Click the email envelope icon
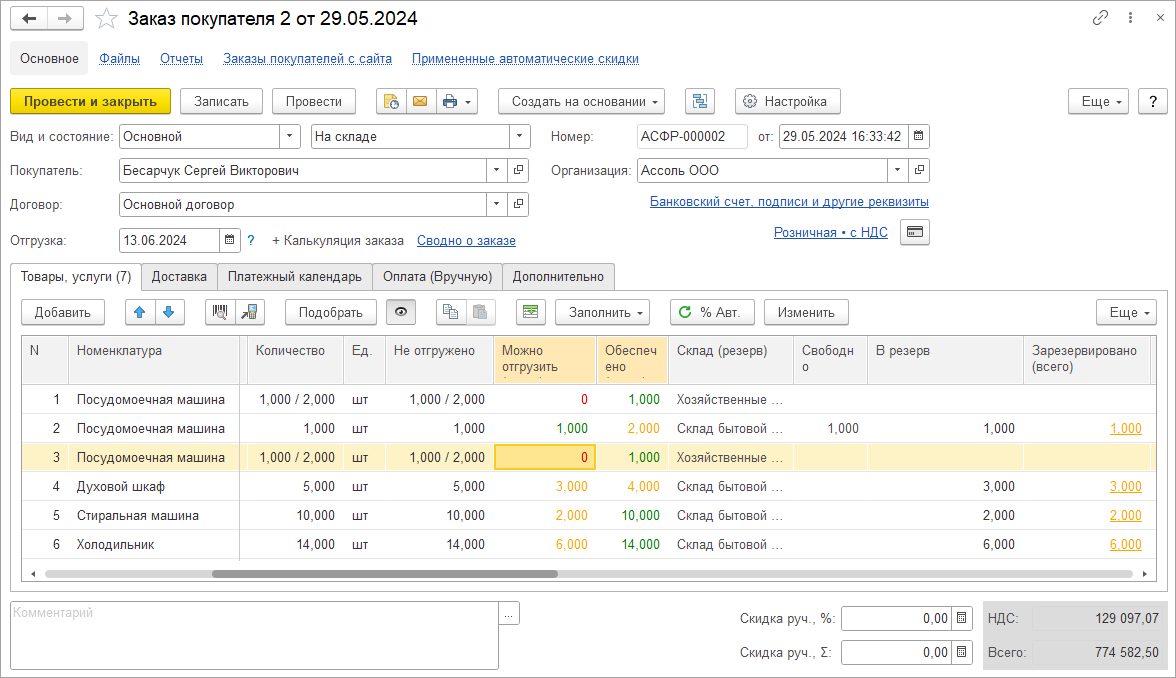 [419, 101]
